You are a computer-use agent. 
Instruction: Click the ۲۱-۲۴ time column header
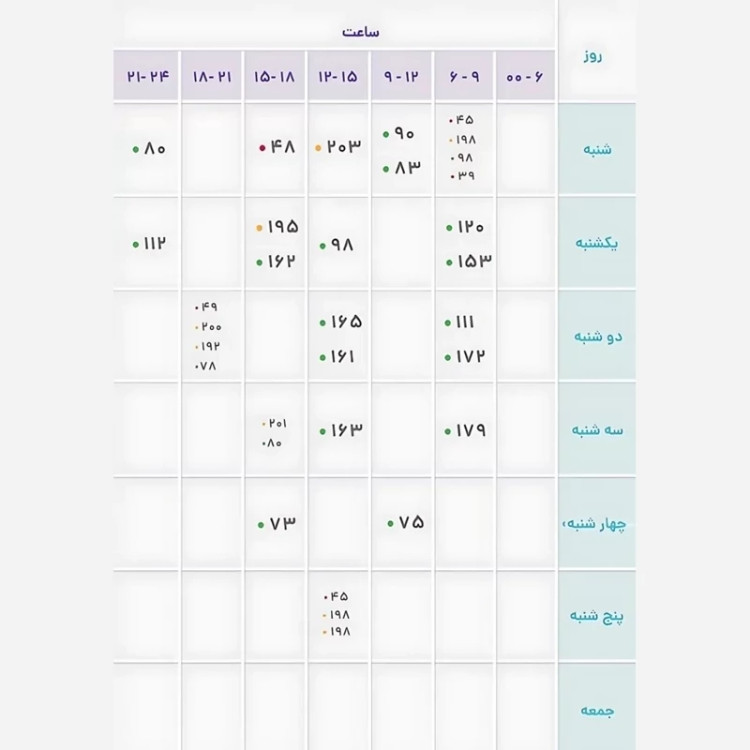[148, 76]
